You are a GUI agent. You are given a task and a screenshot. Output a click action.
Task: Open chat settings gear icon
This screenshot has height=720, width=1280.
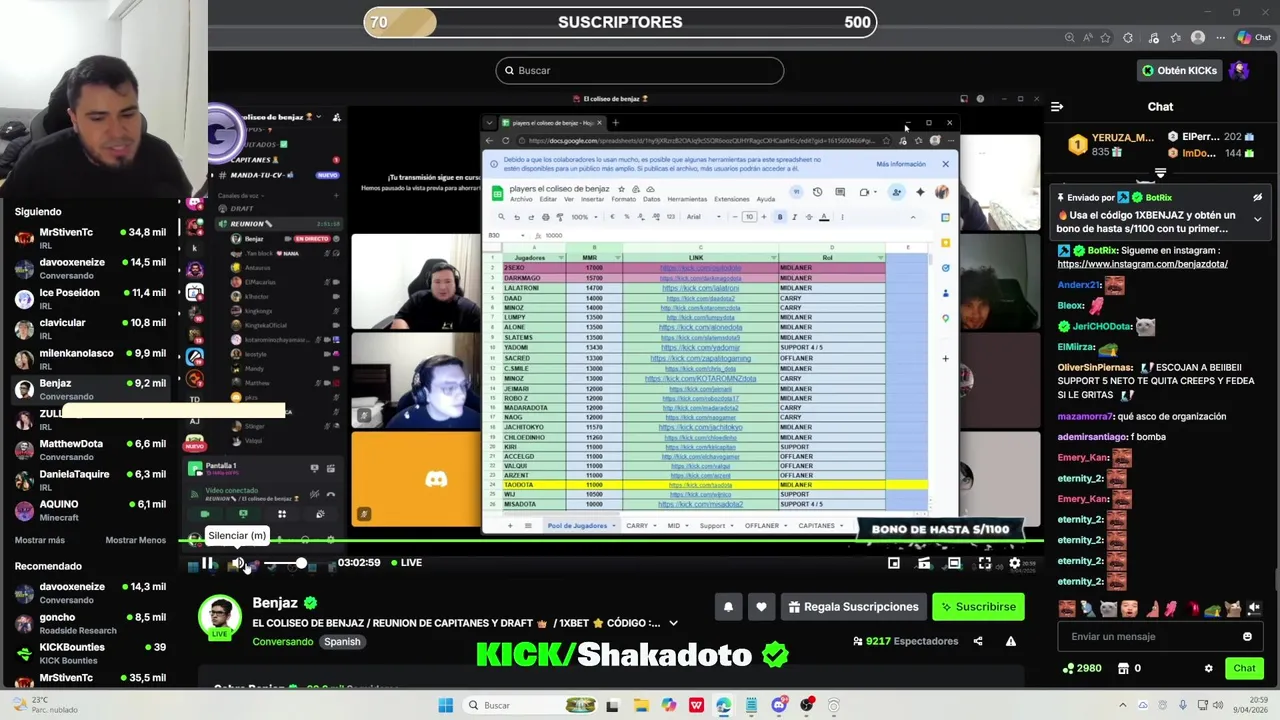click(x=1208, y=668)
